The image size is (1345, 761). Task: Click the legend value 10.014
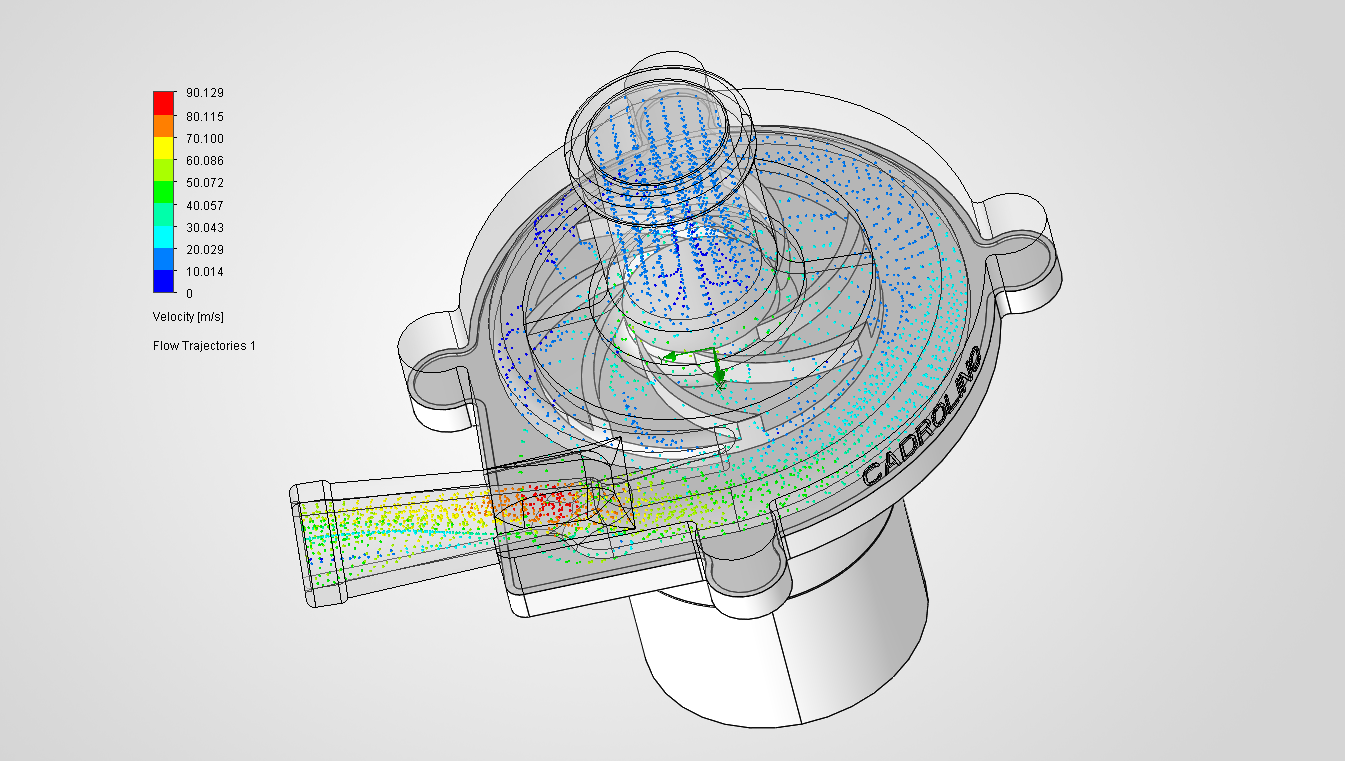(204, 272)
